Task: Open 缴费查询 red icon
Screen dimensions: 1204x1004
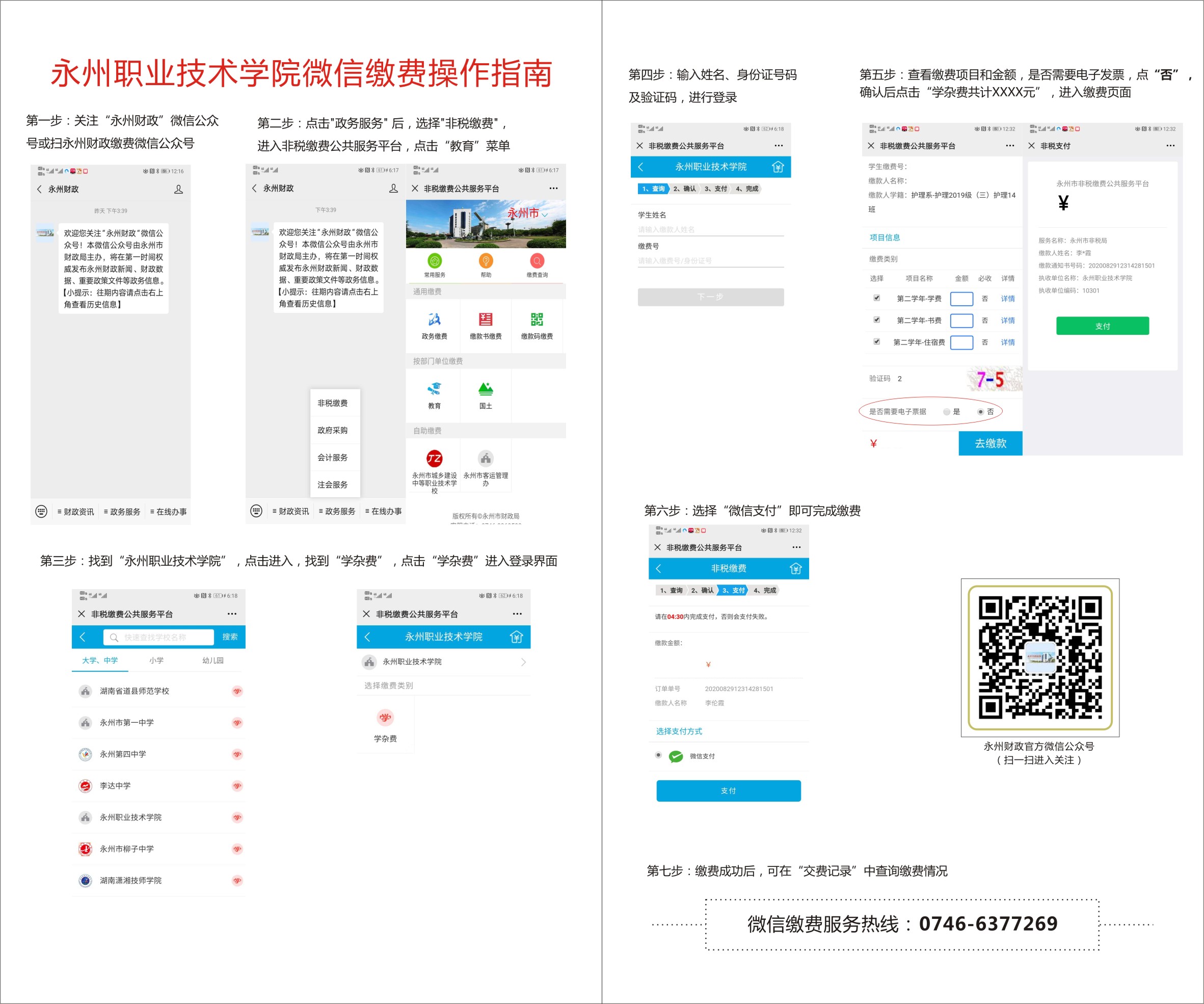Action: tap(537, 261)
